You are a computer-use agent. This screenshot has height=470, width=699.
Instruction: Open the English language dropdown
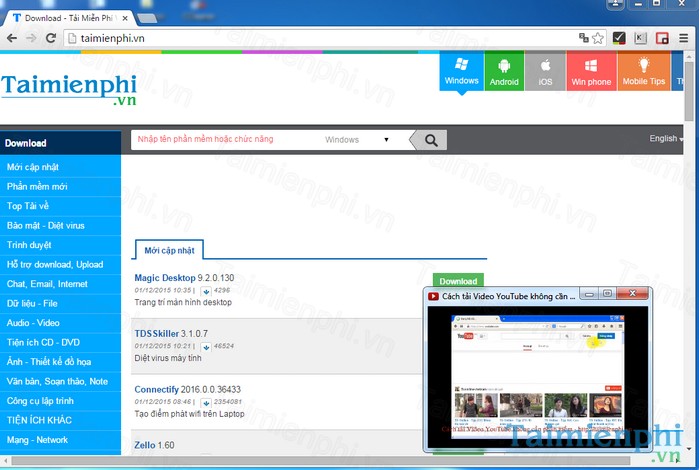click(x=666, y=139)
